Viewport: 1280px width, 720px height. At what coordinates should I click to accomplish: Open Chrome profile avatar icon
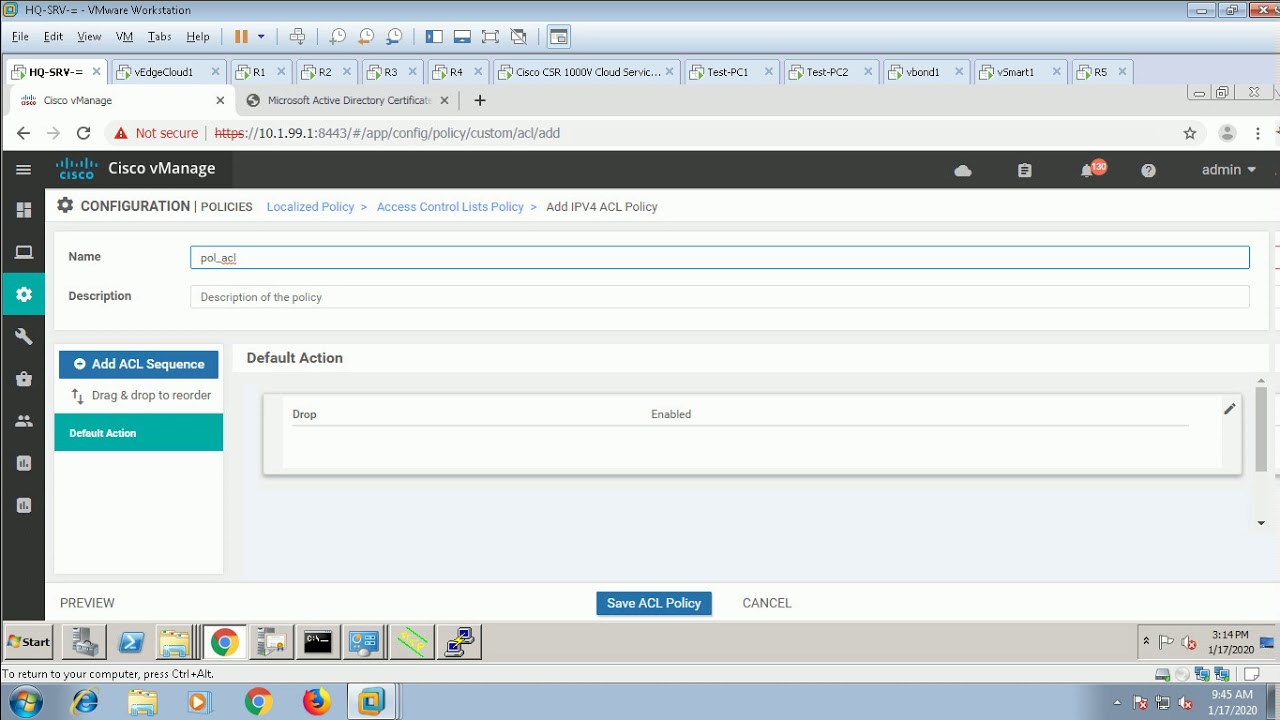pos(1228,133)
